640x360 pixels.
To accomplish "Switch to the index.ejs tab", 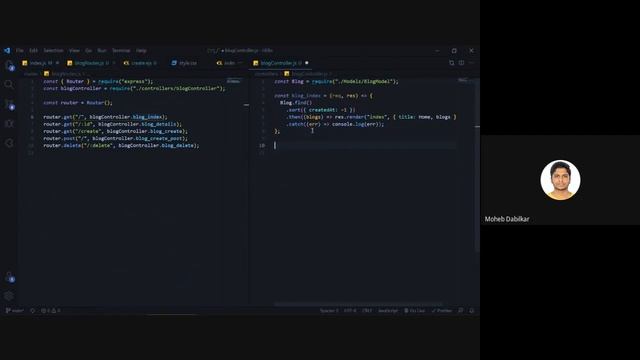I will (x=227, y=63).
